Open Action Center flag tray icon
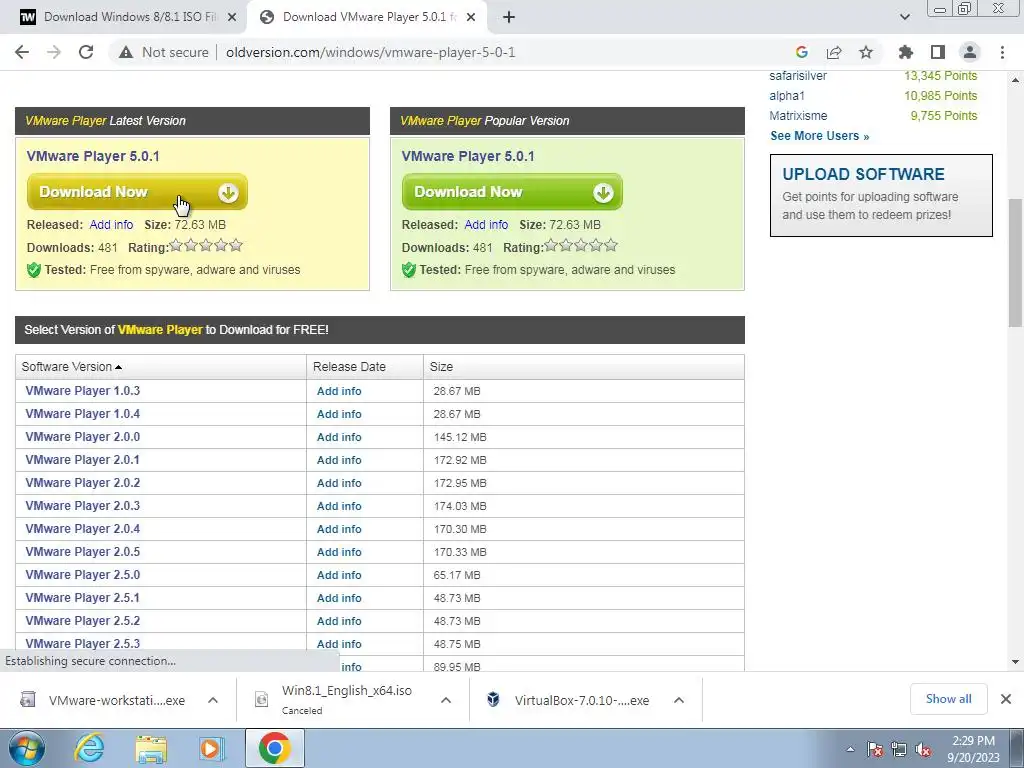Image resolution: width=1024 pixels, height=768 pixels. point(875,749)
